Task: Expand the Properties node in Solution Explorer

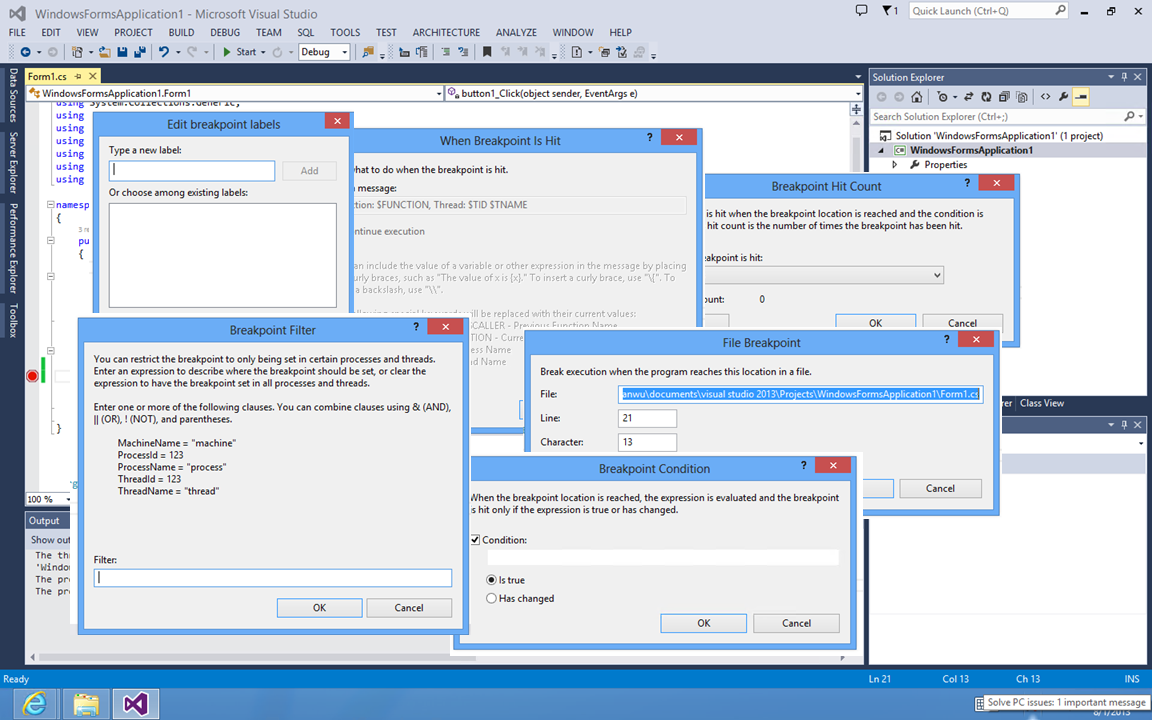Action: [896, 165]
